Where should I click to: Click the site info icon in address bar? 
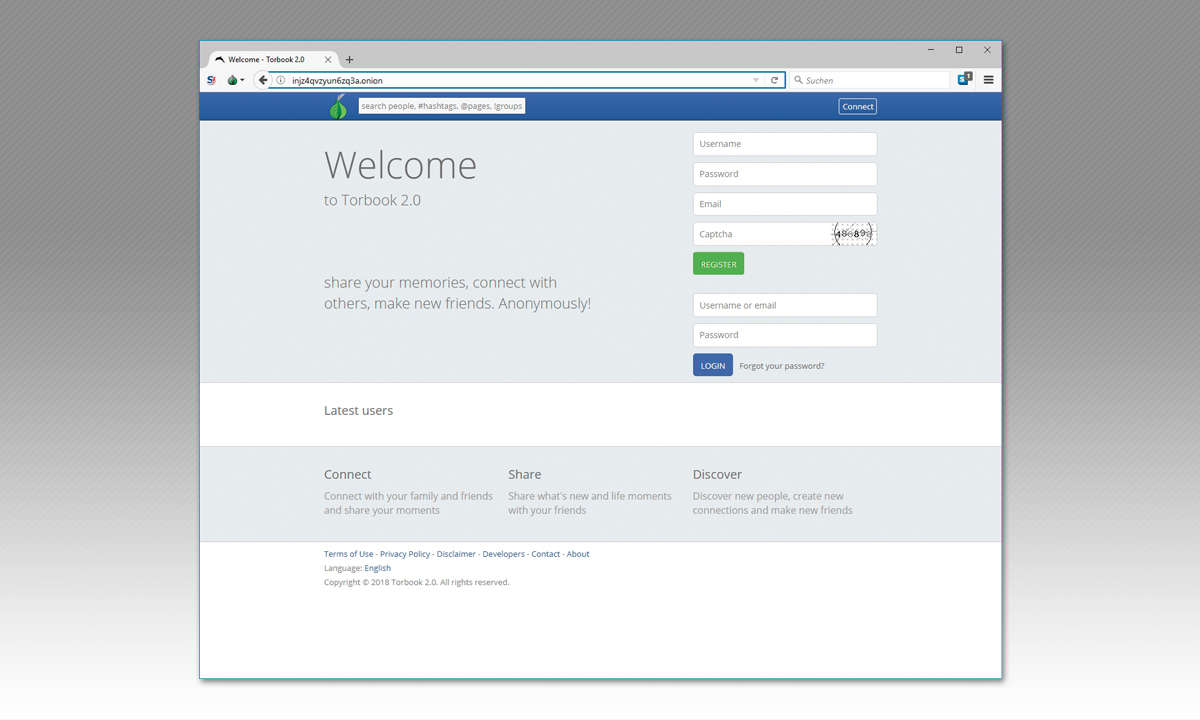(x=281, y=80)
